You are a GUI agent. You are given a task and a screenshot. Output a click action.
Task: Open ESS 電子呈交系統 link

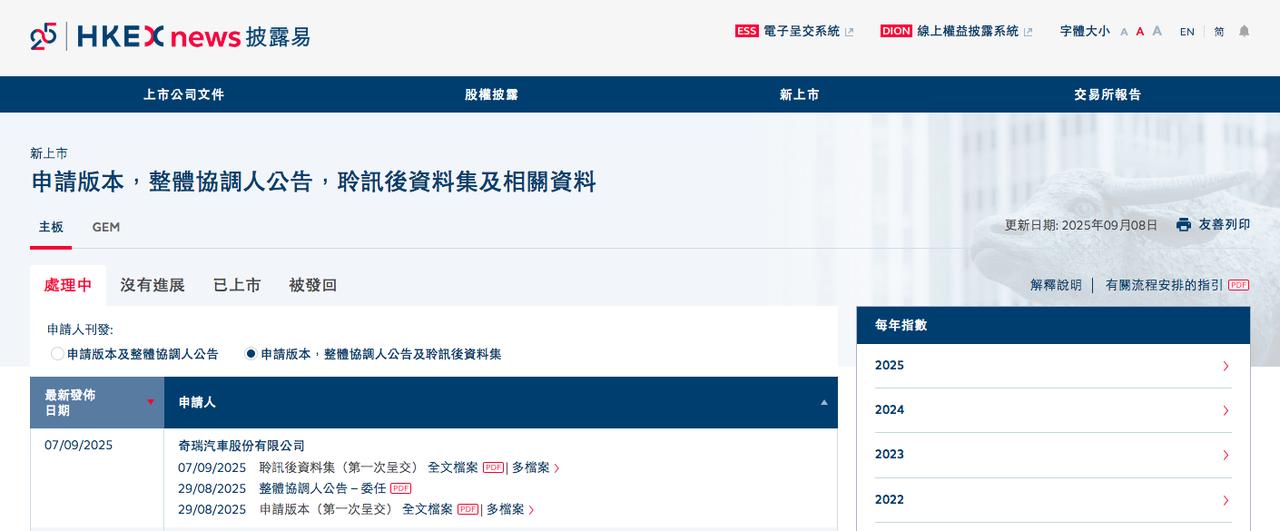click(787, 31)
